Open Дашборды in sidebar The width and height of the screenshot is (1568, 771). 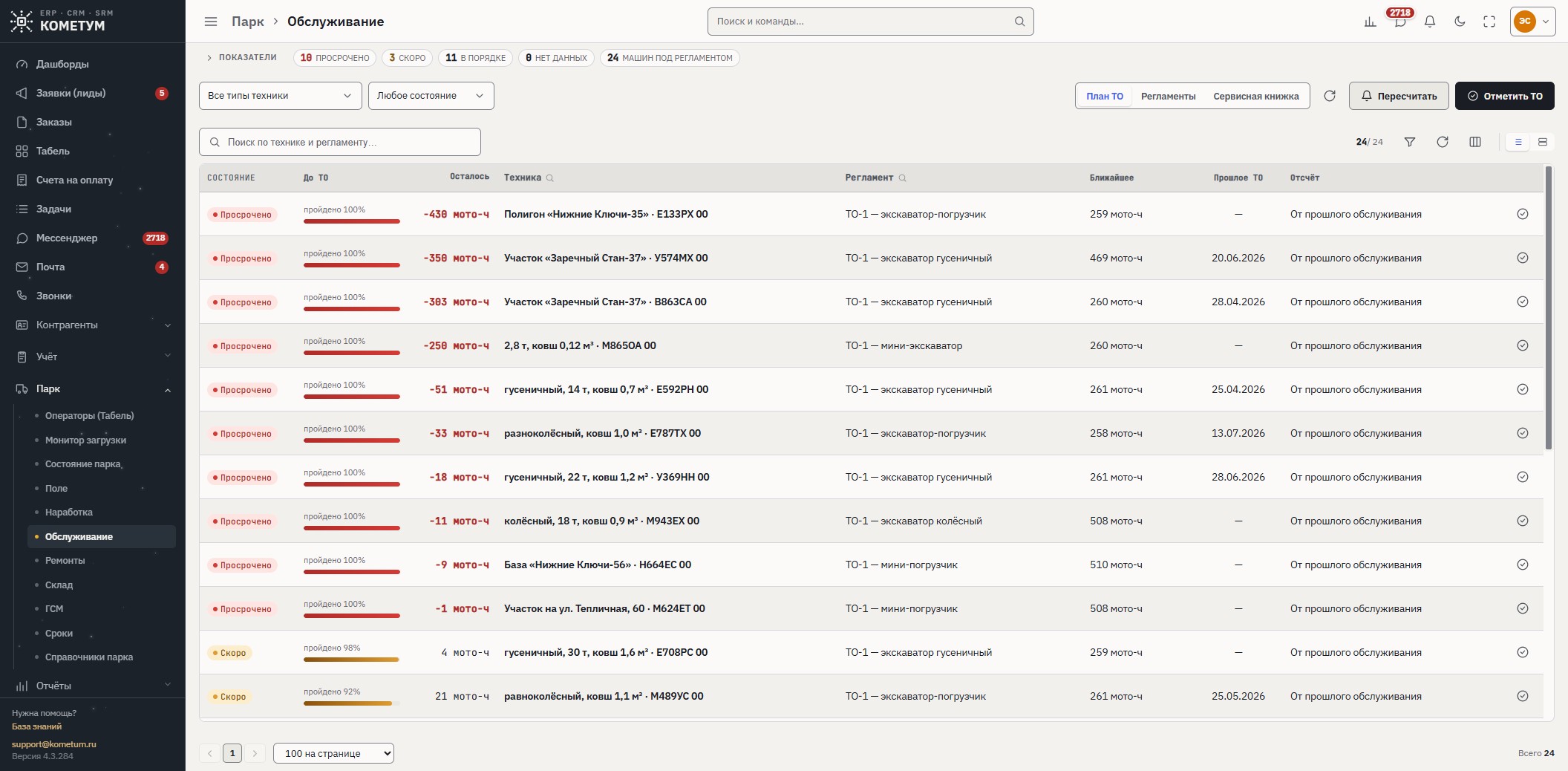coord(93,64)
